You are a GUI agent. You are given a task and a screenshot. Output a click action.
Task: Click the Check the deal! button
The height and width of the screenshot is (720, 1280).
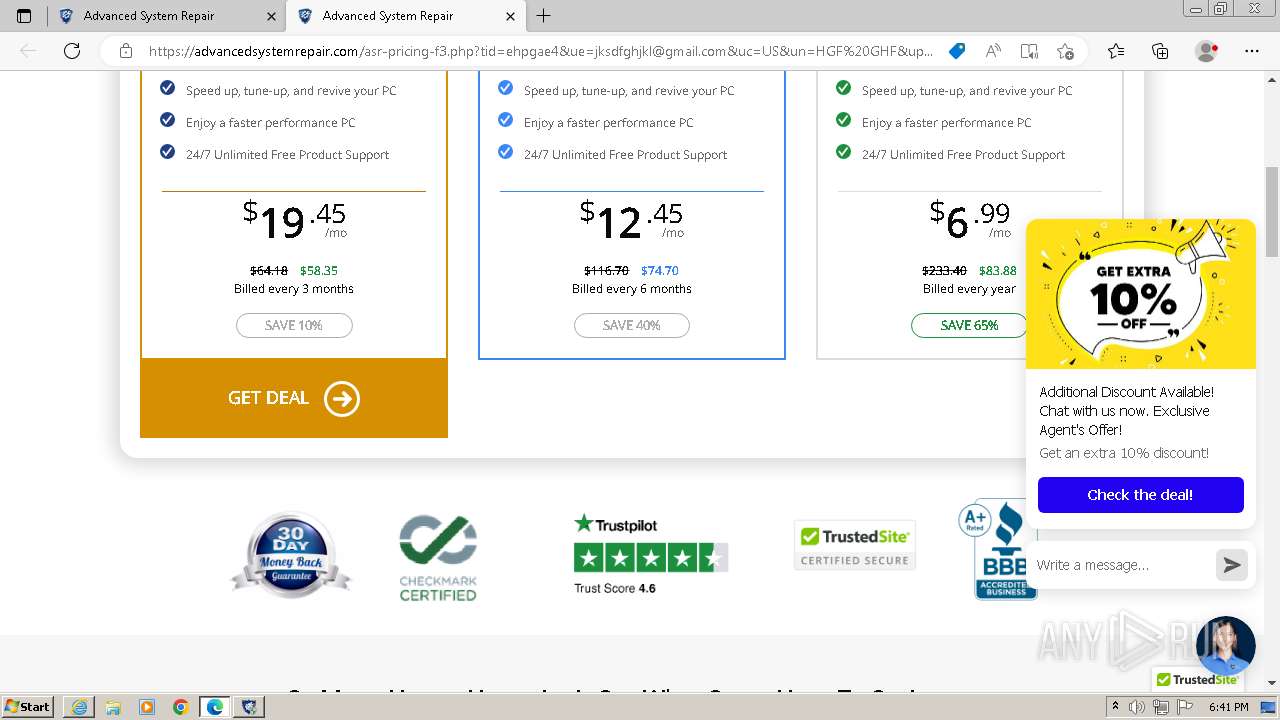tap(1140, 495)
